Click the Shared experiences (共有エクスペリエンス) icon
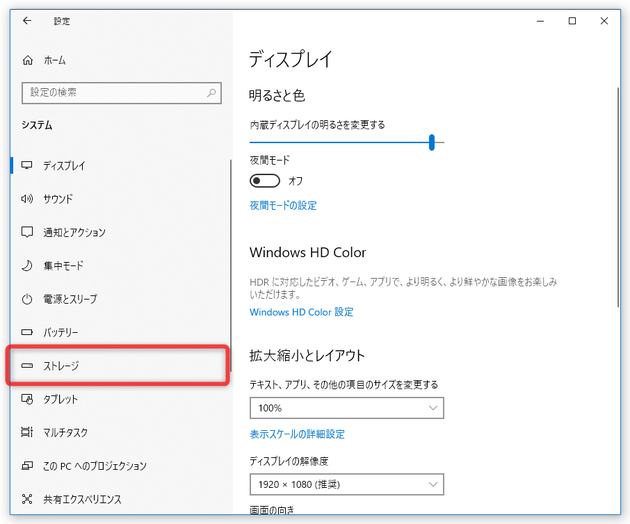 27,499
